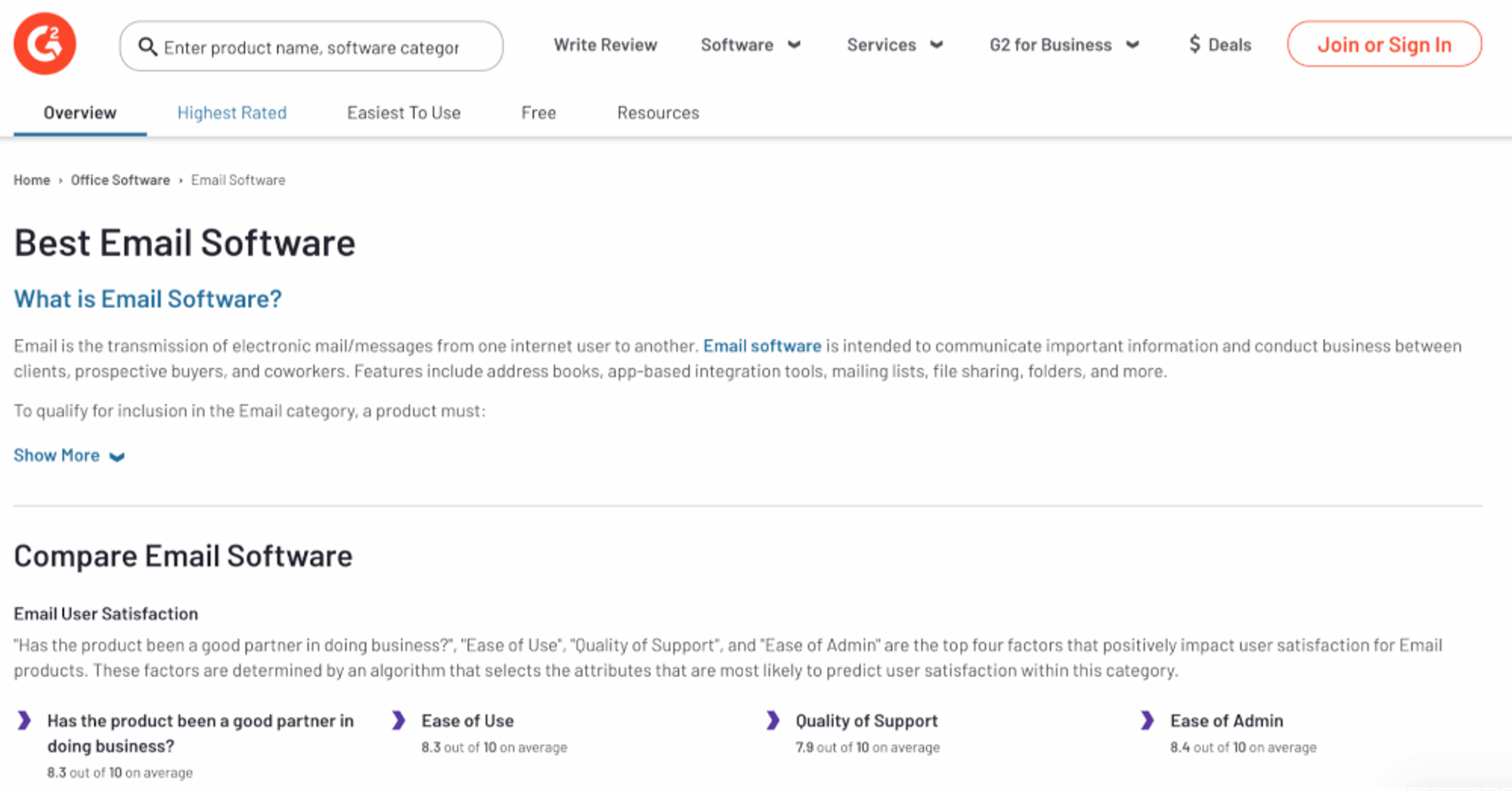Expand the Software dropdown menu
Screen dimensions: 1512x791
click(x=750, y=45)
